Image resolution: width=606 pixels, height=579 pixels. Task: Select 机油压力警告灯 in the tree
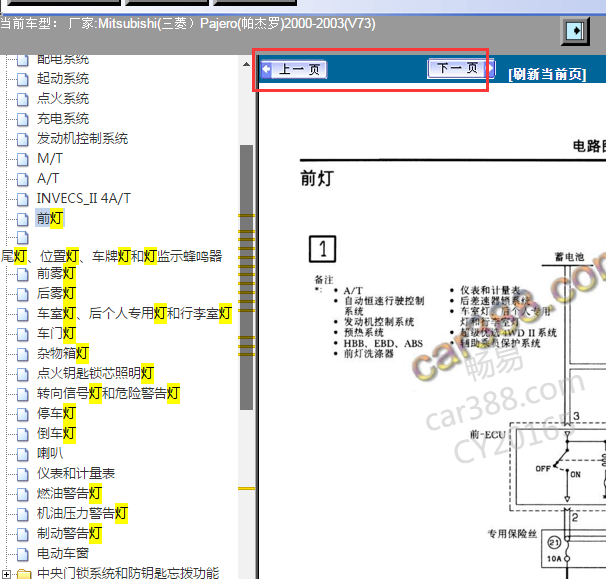tap(82, 514)
